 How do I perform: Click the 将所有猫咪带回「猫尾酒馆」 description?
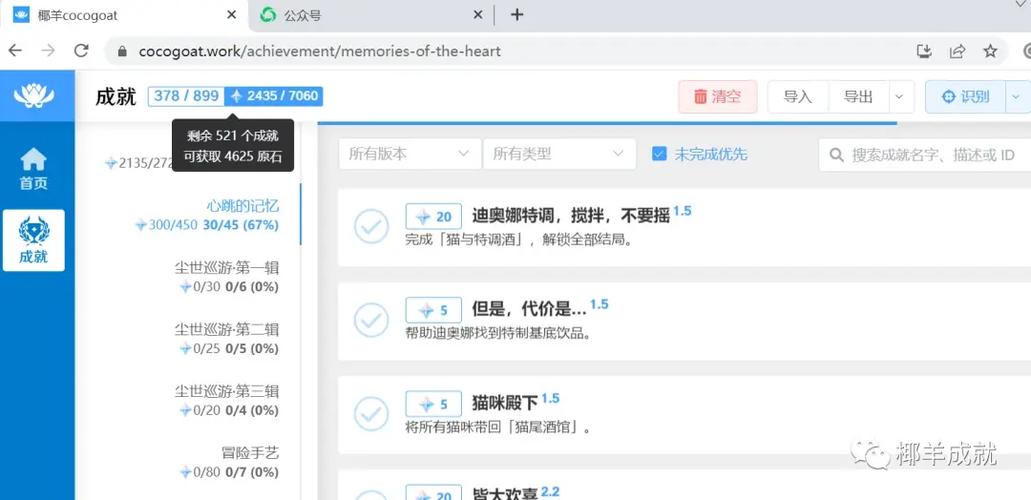pyautogui.click(x=498, y=428)
